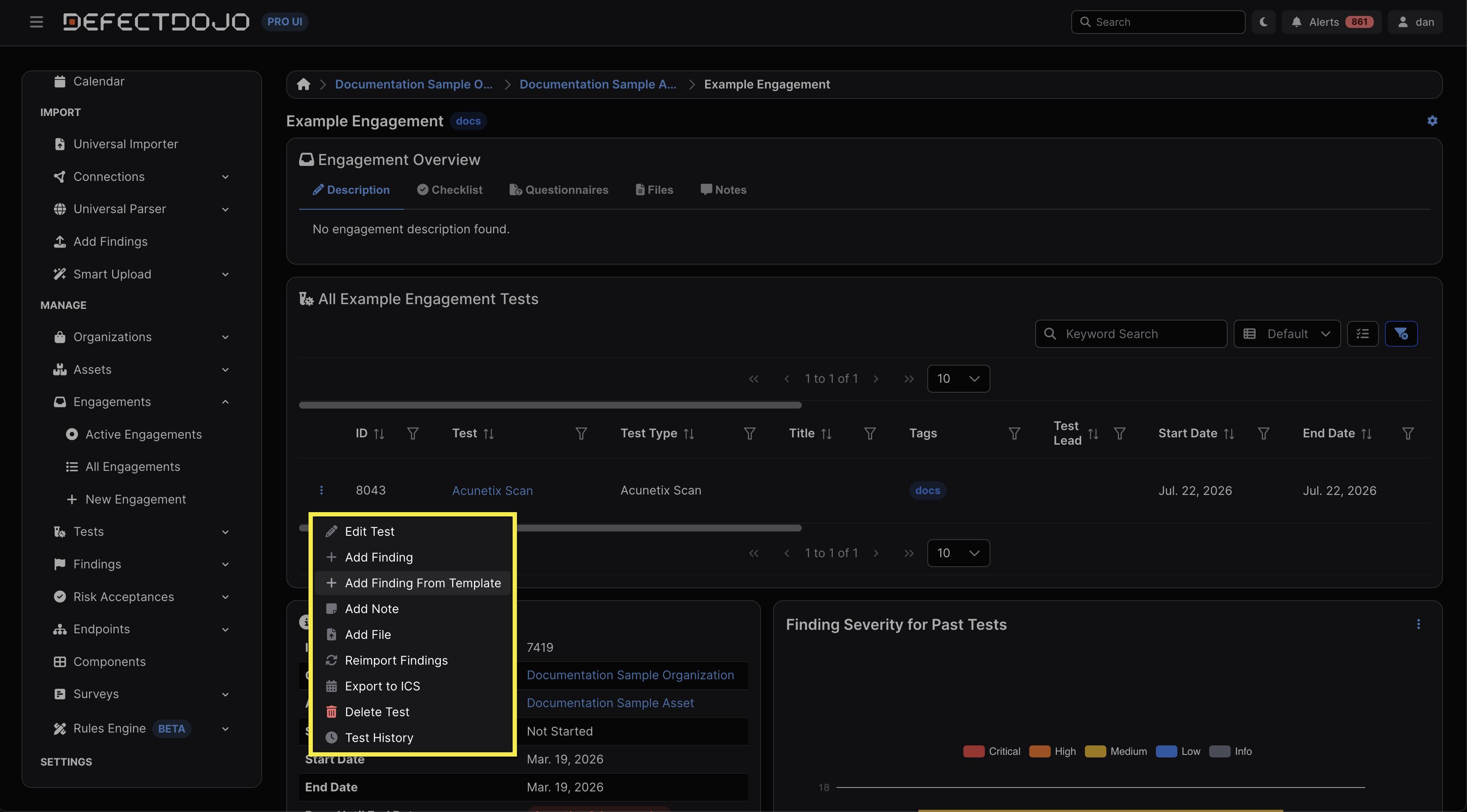Click the clear filters funnel icon

(x=1401, y=334)
